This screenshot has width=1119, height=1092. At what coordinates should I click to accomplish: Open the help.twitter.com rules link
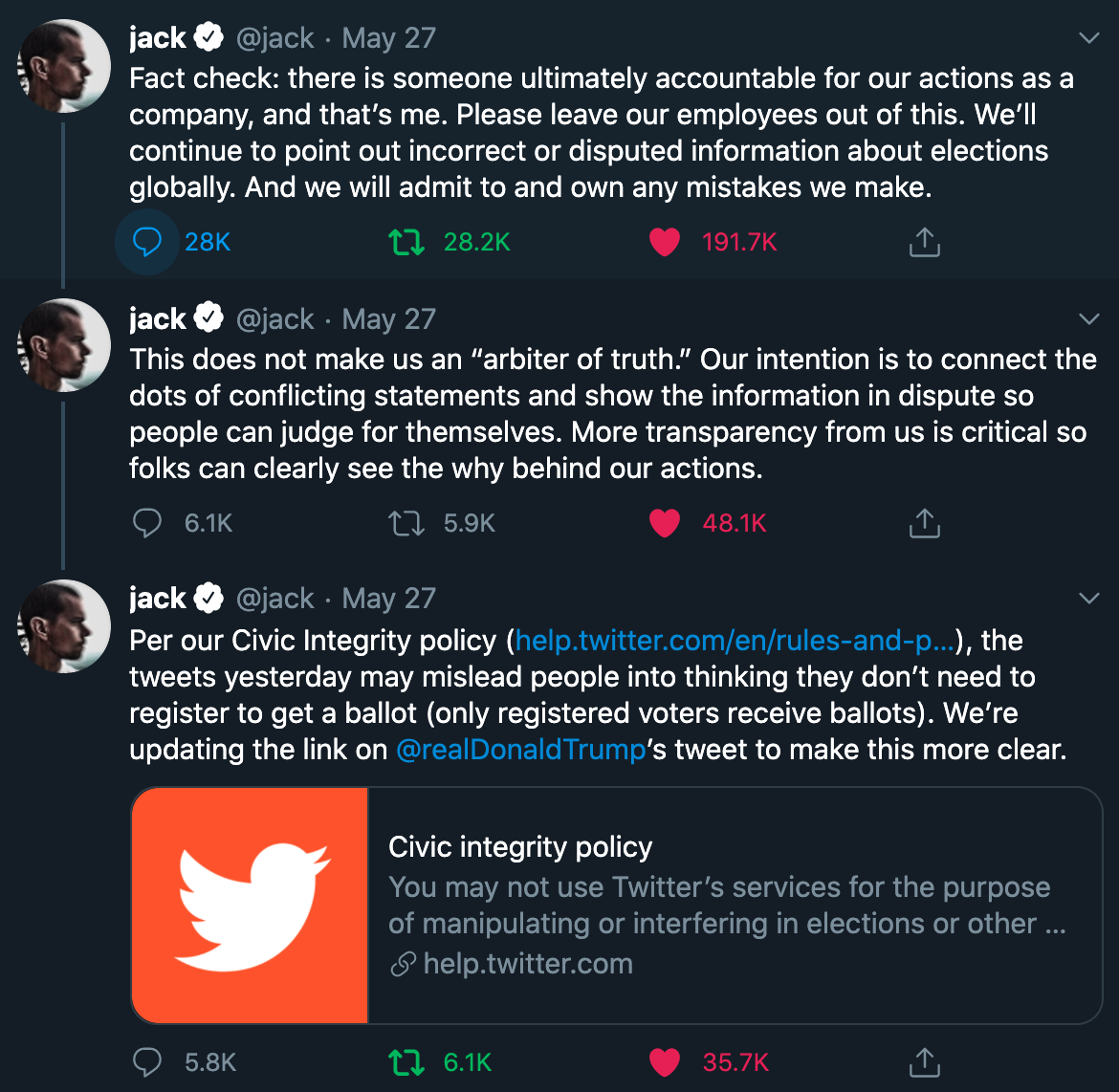point(735,641)
